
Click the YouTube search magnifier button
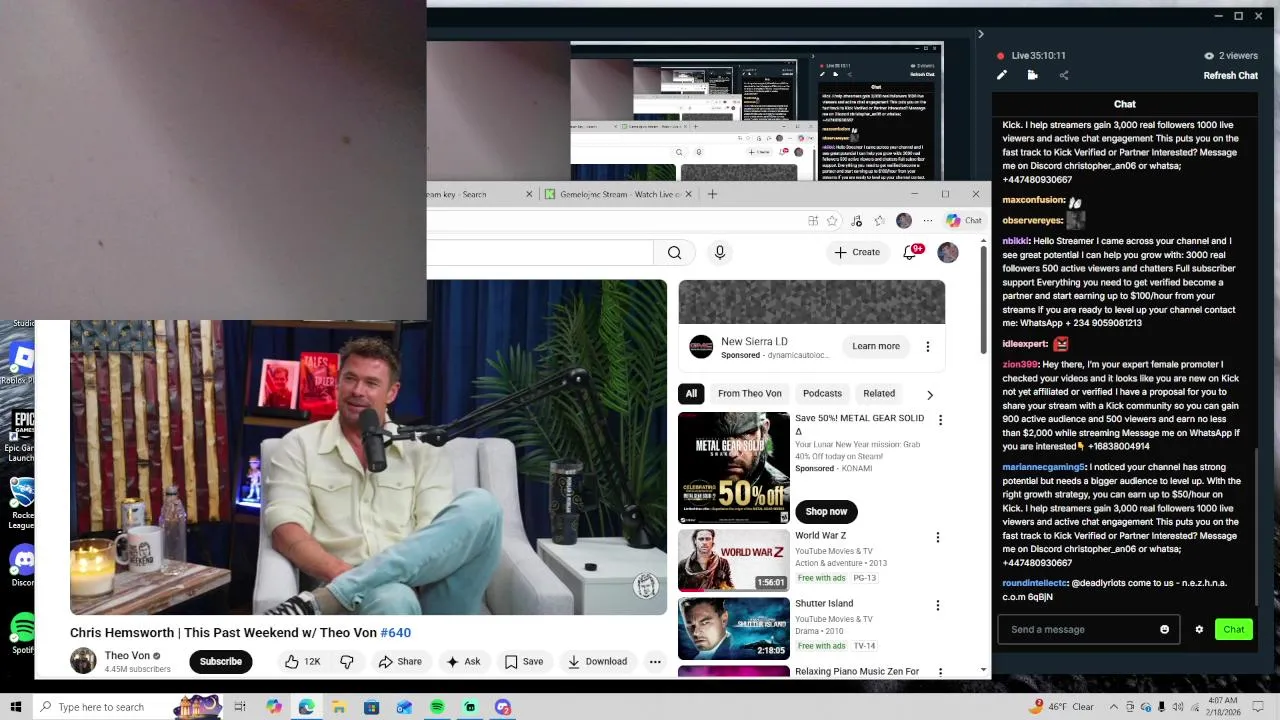[674, 252]
